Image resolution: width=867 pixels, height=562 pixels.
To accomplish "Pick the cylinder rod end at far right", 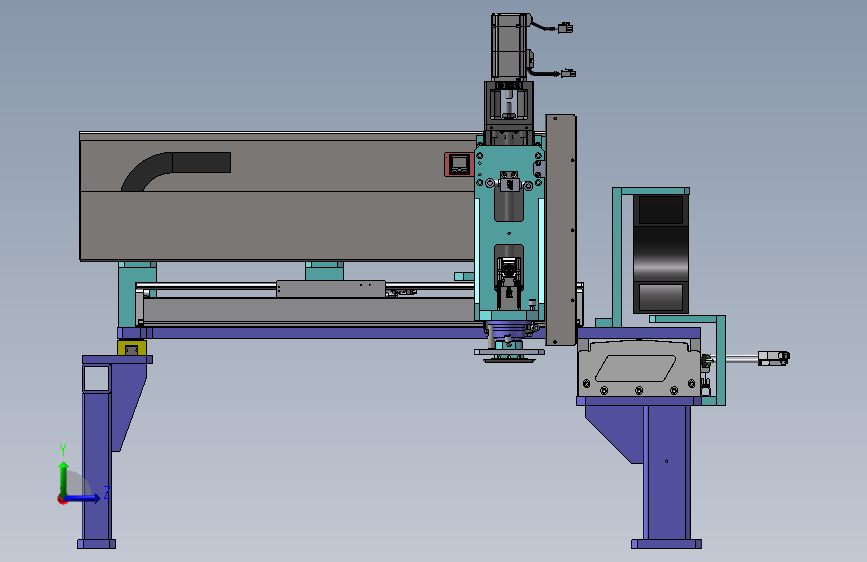I will point(774,358).
